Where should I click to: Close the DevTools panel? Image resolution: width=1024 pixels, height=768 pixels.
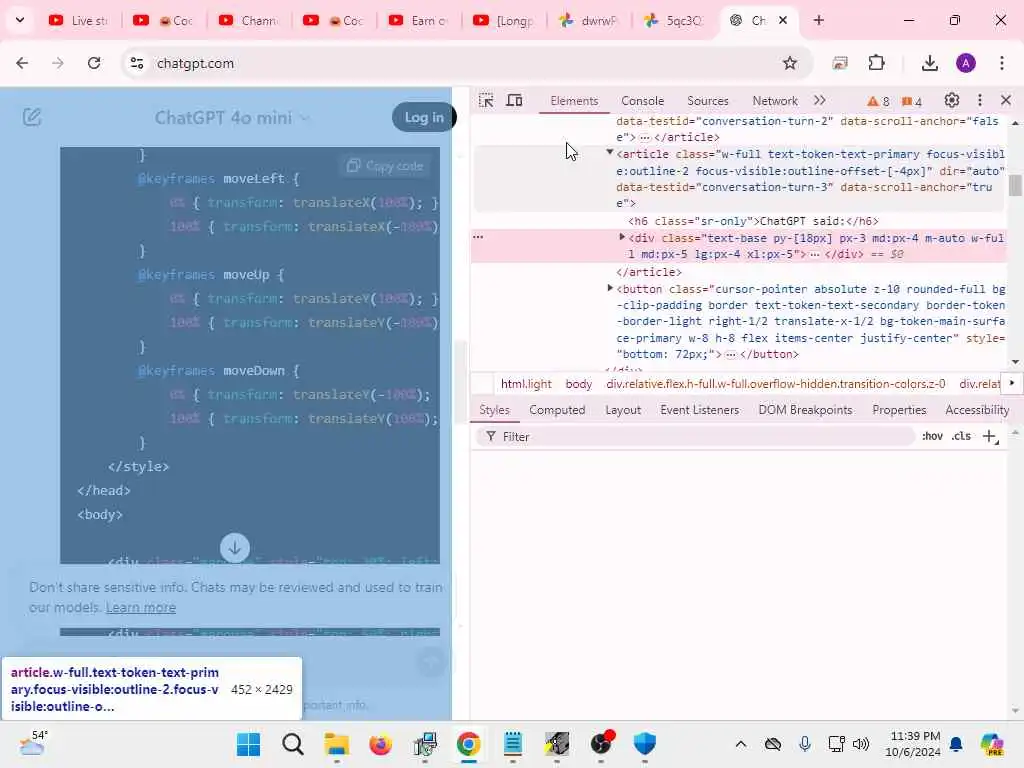click(x=1006, y=101)
